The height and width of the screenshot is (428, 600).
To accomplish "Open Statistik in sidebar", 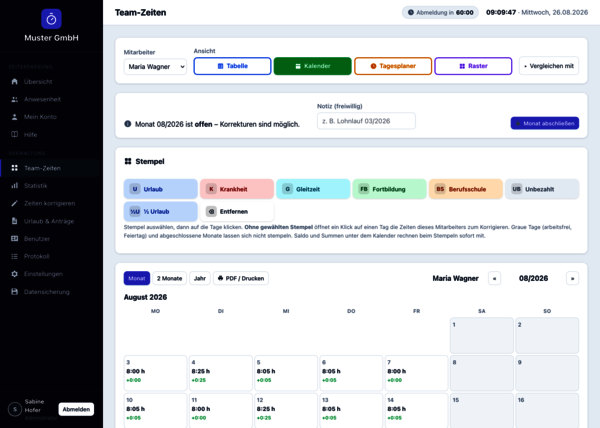I will tap(51, 186).
